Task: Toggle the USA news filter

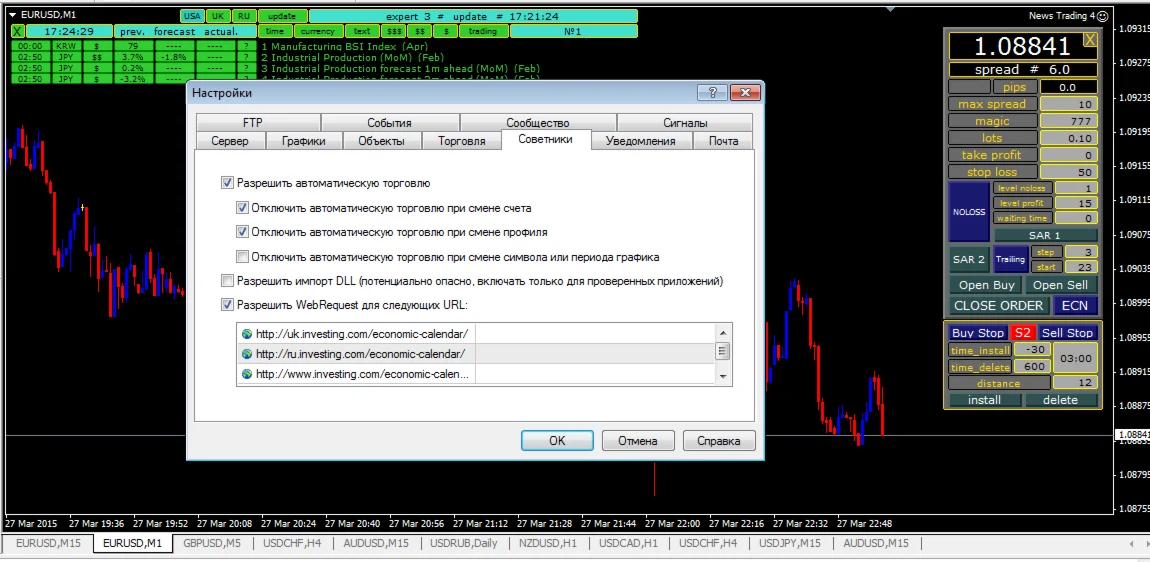Action: tap(191, 16)
